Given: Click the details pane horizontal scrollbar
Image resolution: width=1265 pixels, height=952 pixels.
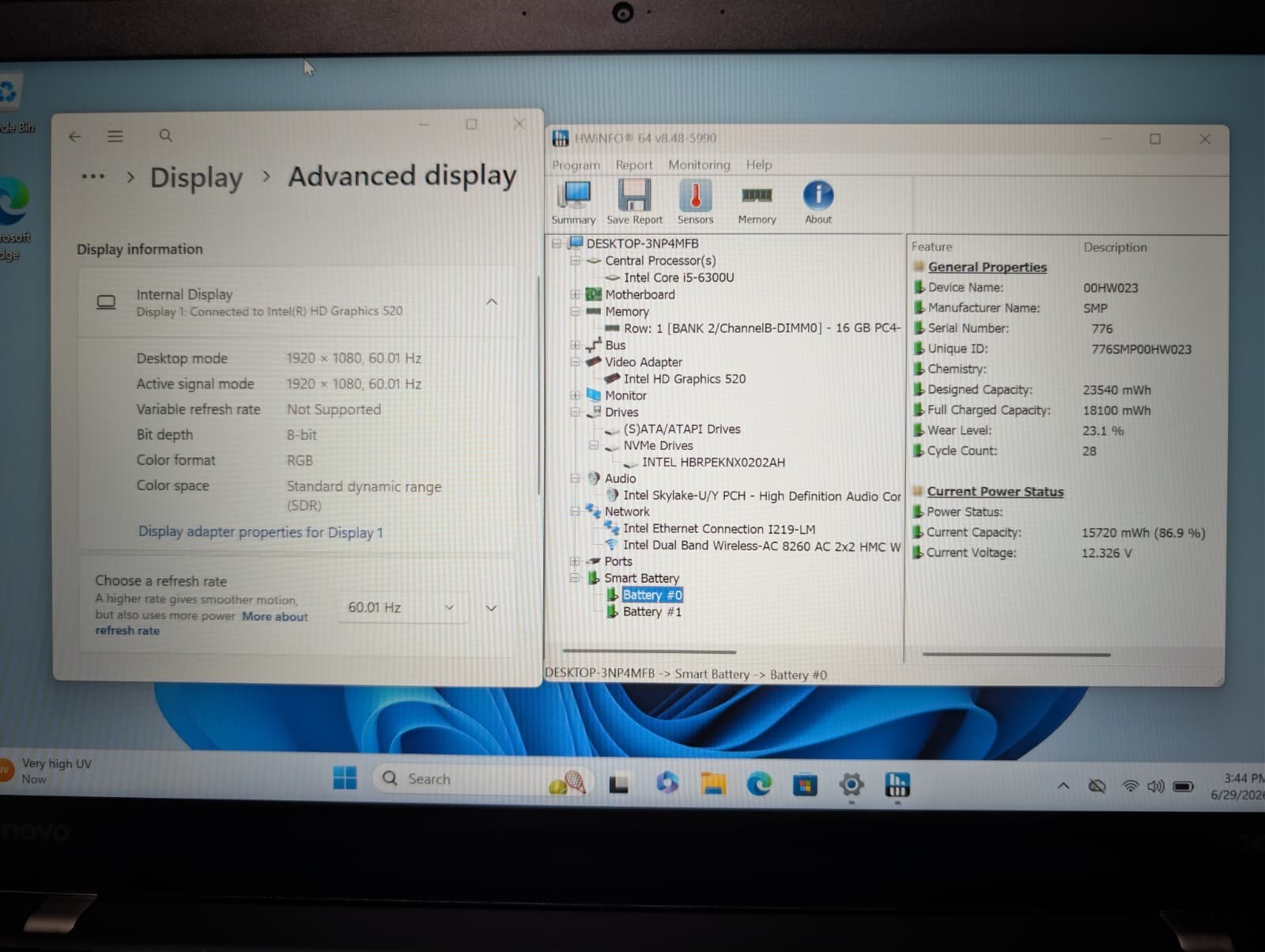Looking at the screenshot, I should pyautogui.click(x=1016, y=655).
